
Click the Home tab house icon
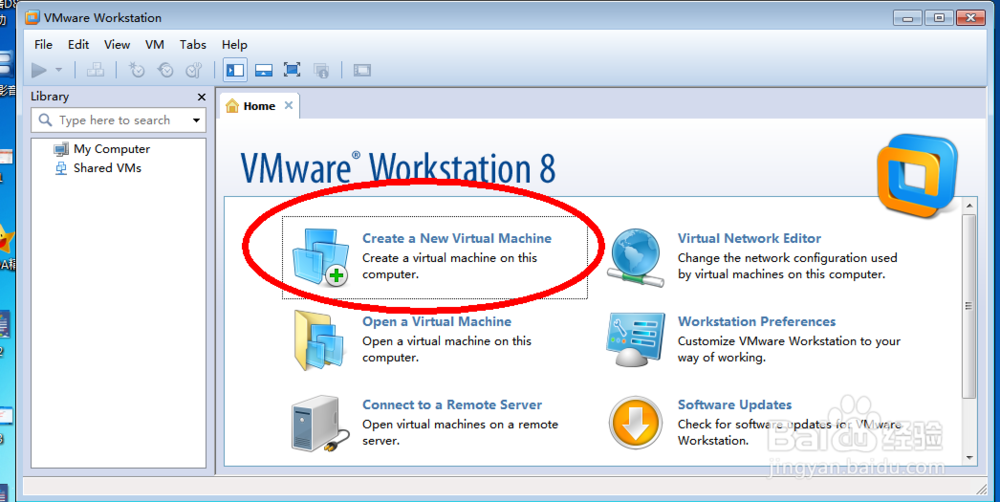click(x=232, y=106)
